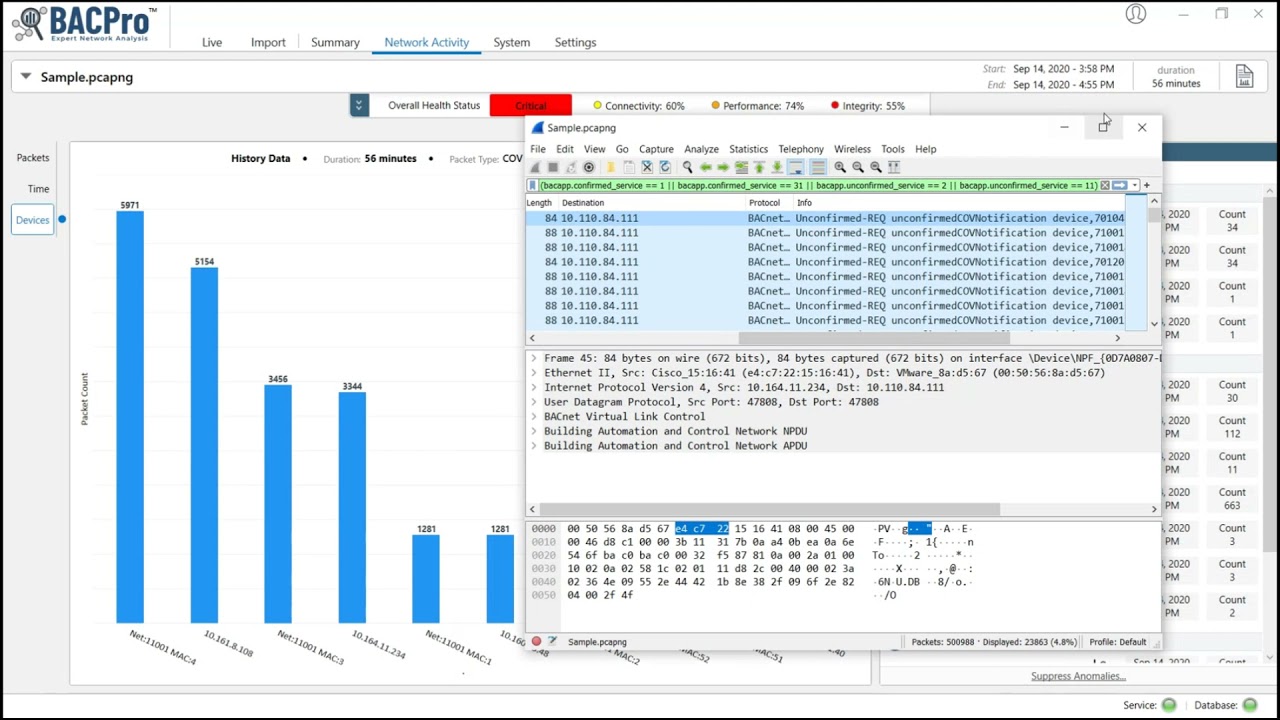The image size is (1280, 720).
Task: Go forward in packet history using right arrow
Action: [x=723, y=167]
